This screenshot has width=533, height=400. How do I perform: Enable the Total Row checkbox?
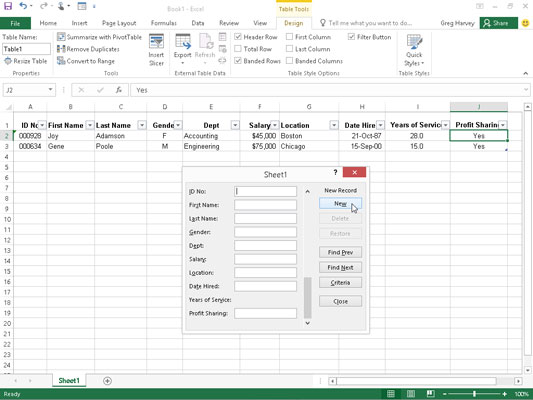pos(238,49)
